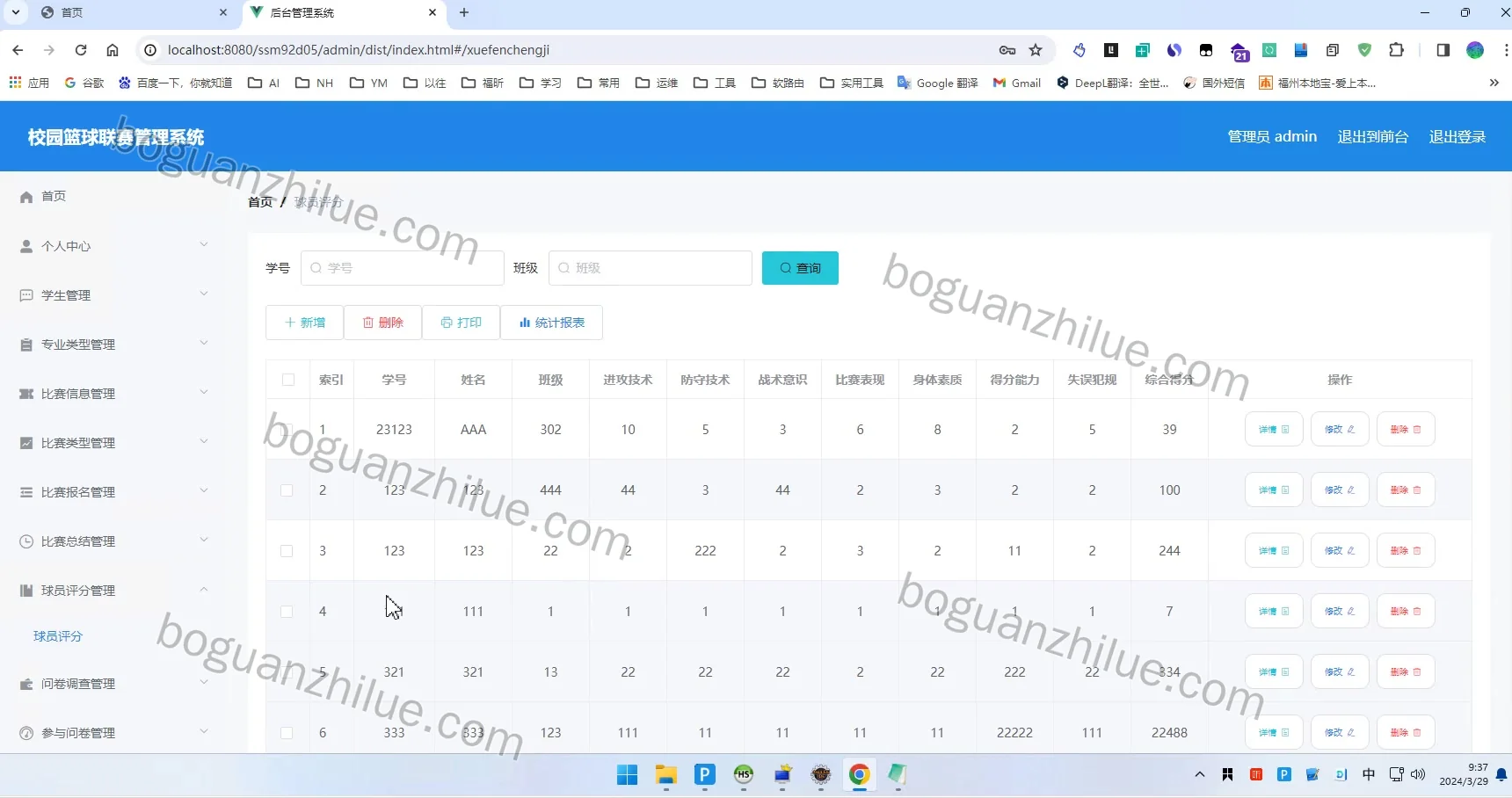Open the 应用 apps grid shortcut

tap(29, 83)
